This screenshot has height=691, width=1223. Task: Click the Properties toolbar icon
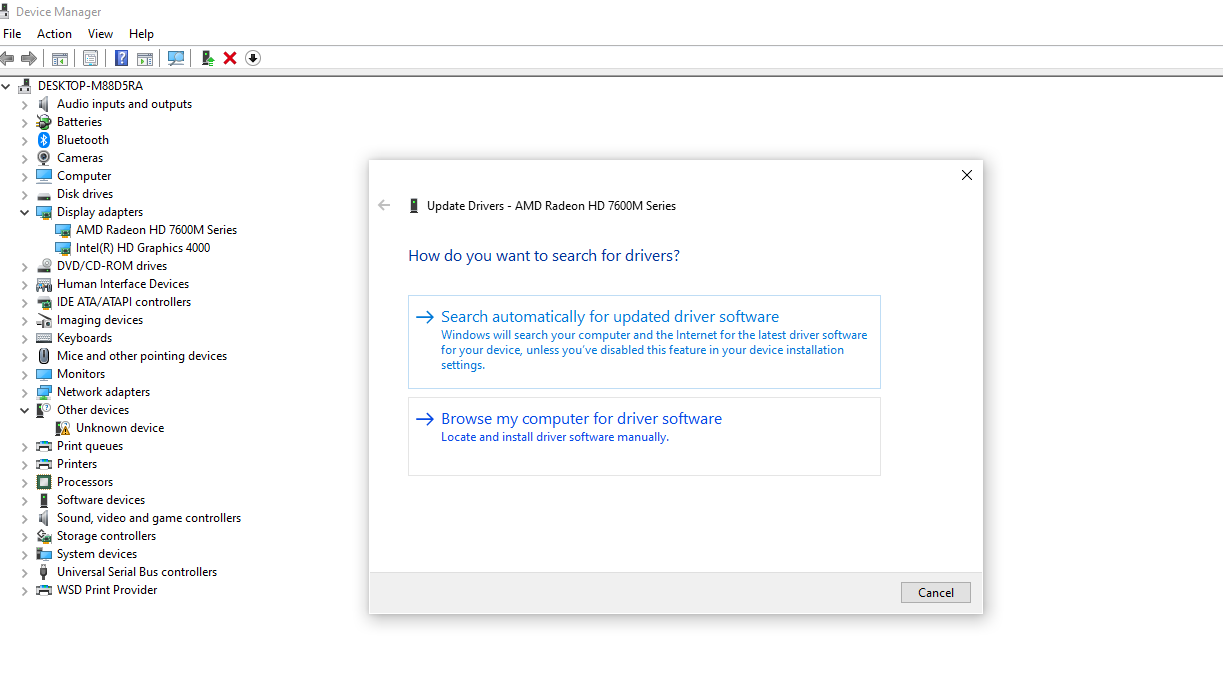[x=91, y=58]
